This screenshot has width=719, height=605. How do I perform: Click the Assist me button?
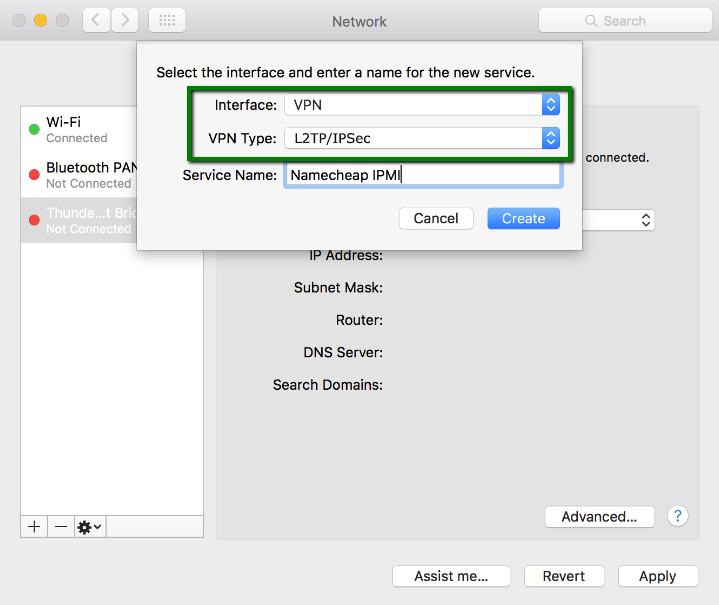point(449,576)
